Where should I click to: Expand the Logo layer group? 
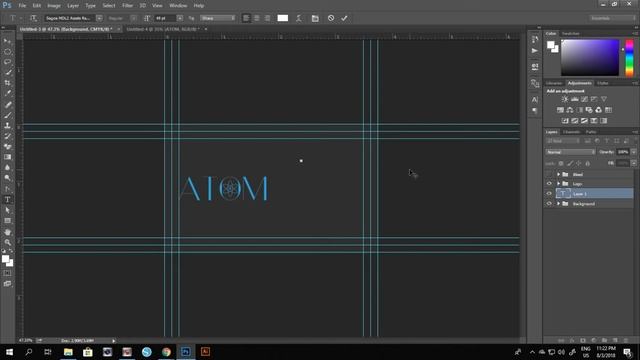[x=558, y=184]
